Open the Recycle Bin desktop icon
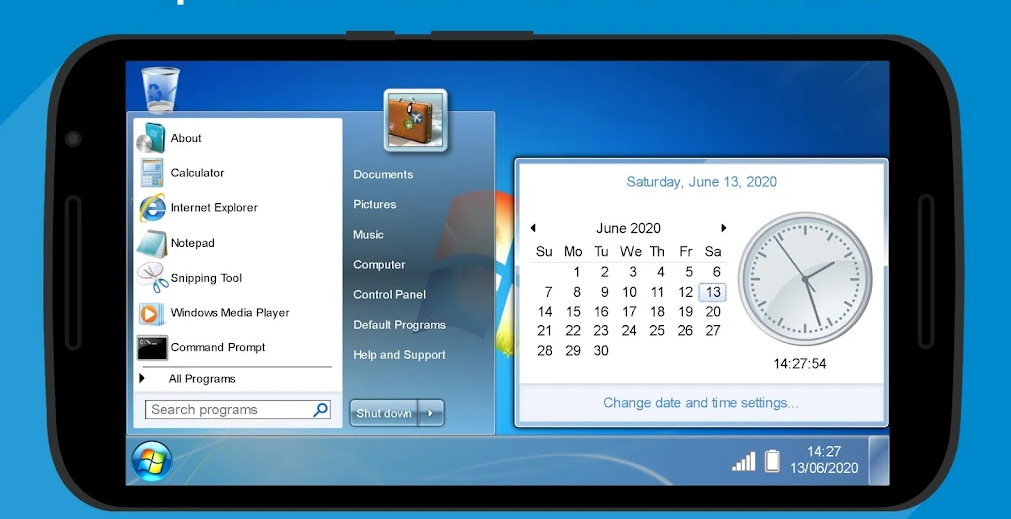The width and height of the screenshot is (1011, 519). (x=160, y=89)
